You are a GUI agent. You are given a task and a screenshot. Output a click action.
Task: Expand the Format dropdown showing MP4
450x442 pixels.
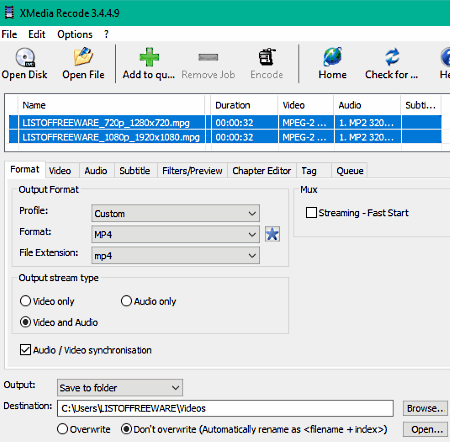click(x=175, y=234)
